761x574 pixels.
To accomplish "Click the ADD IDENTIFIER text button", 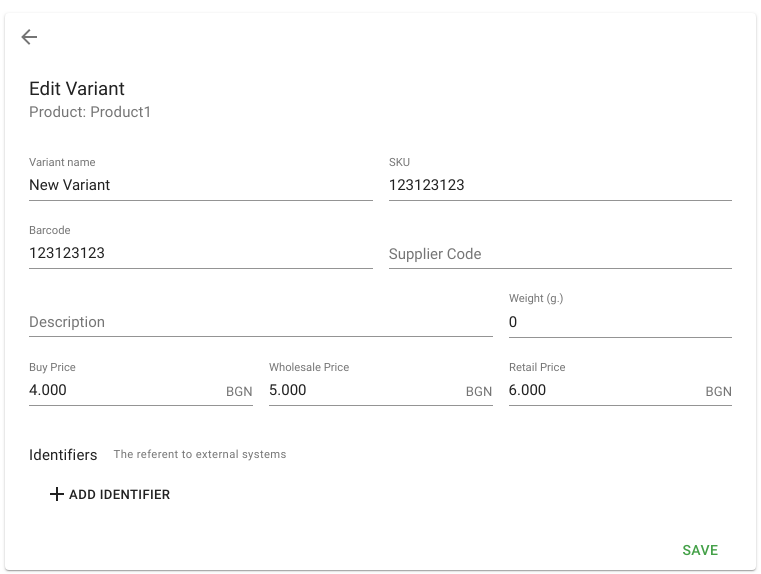I will pos(110,494).
